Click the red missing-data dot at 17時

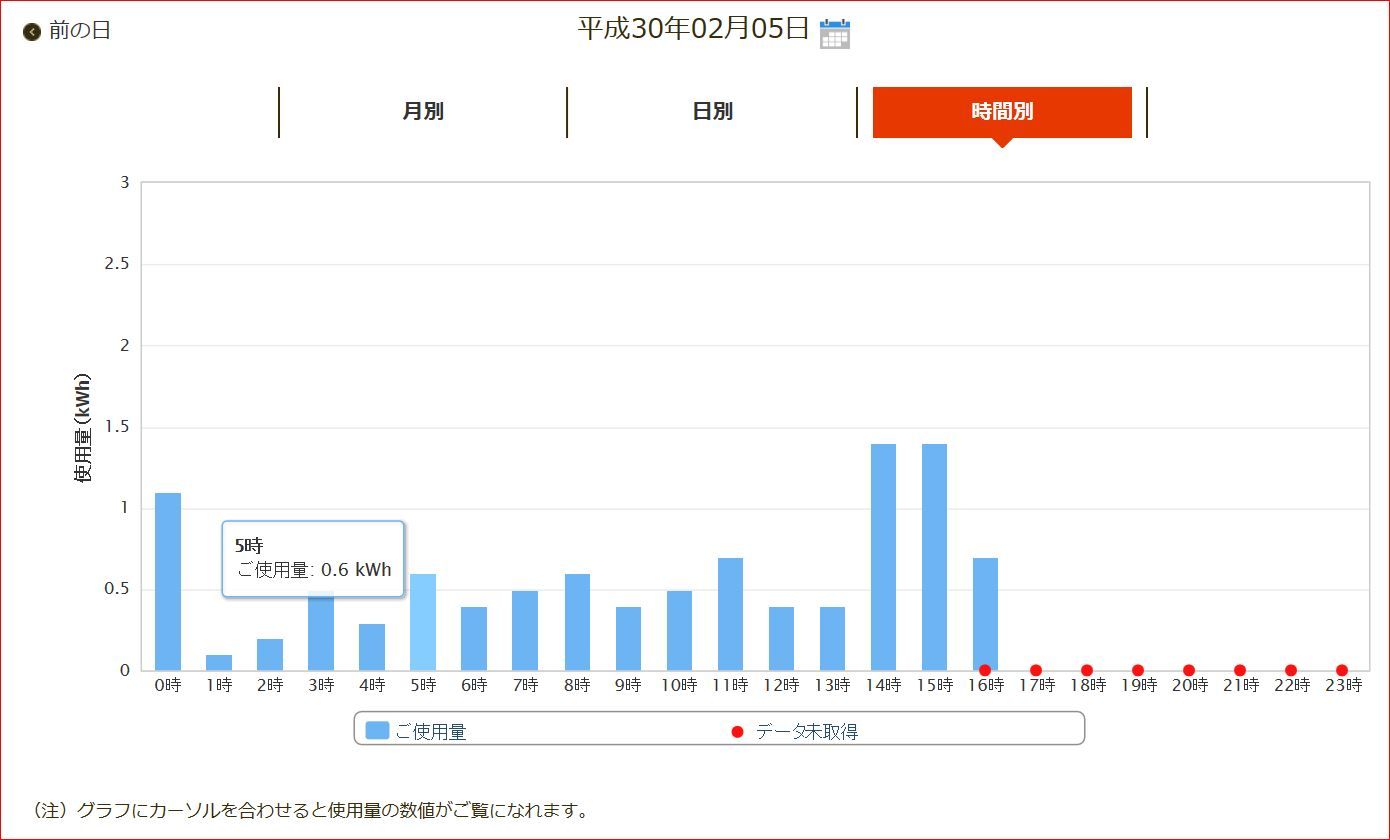[x=1036, y=670]
